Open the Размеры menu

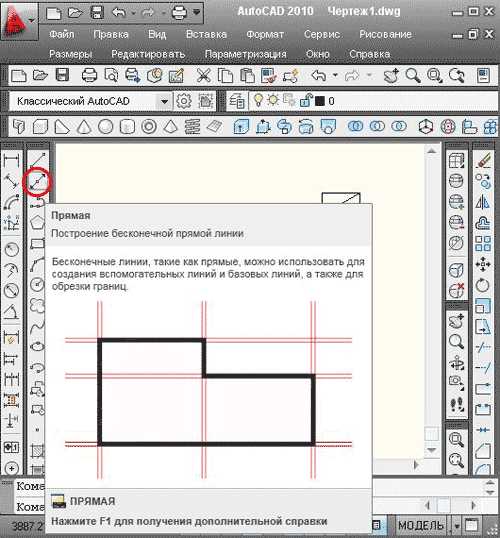tap(70, 54)
